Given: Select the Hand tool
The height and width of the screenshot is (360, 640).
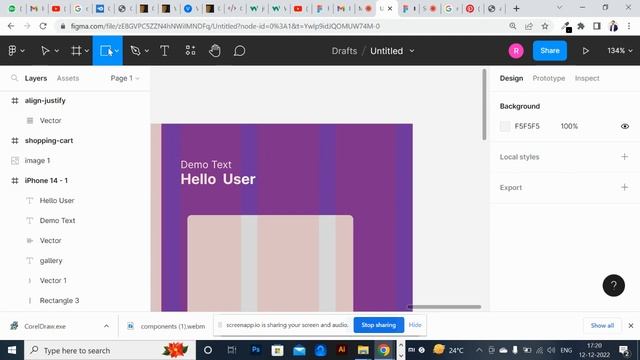Looking at the screenshot, I should [x=215, y=51].
